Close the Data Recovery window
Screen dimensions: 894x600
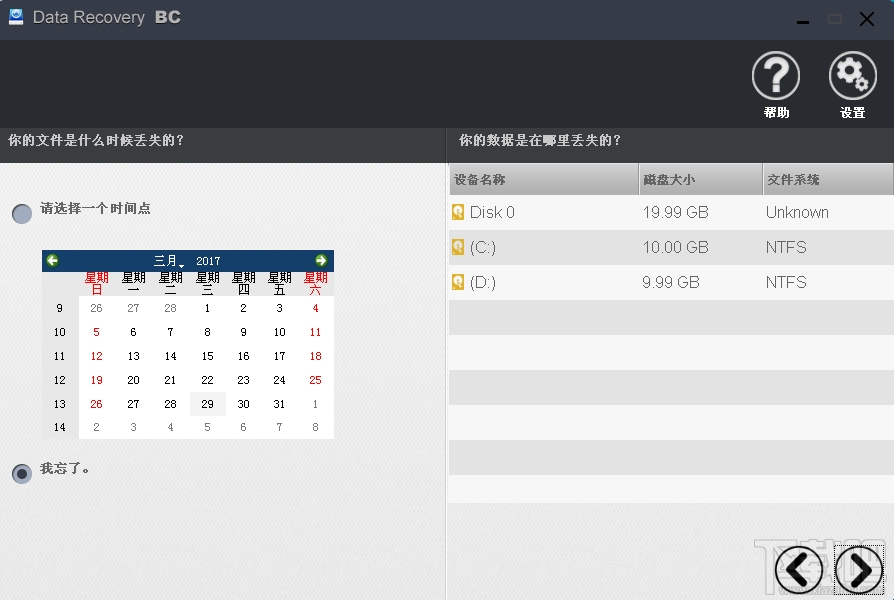867,19
